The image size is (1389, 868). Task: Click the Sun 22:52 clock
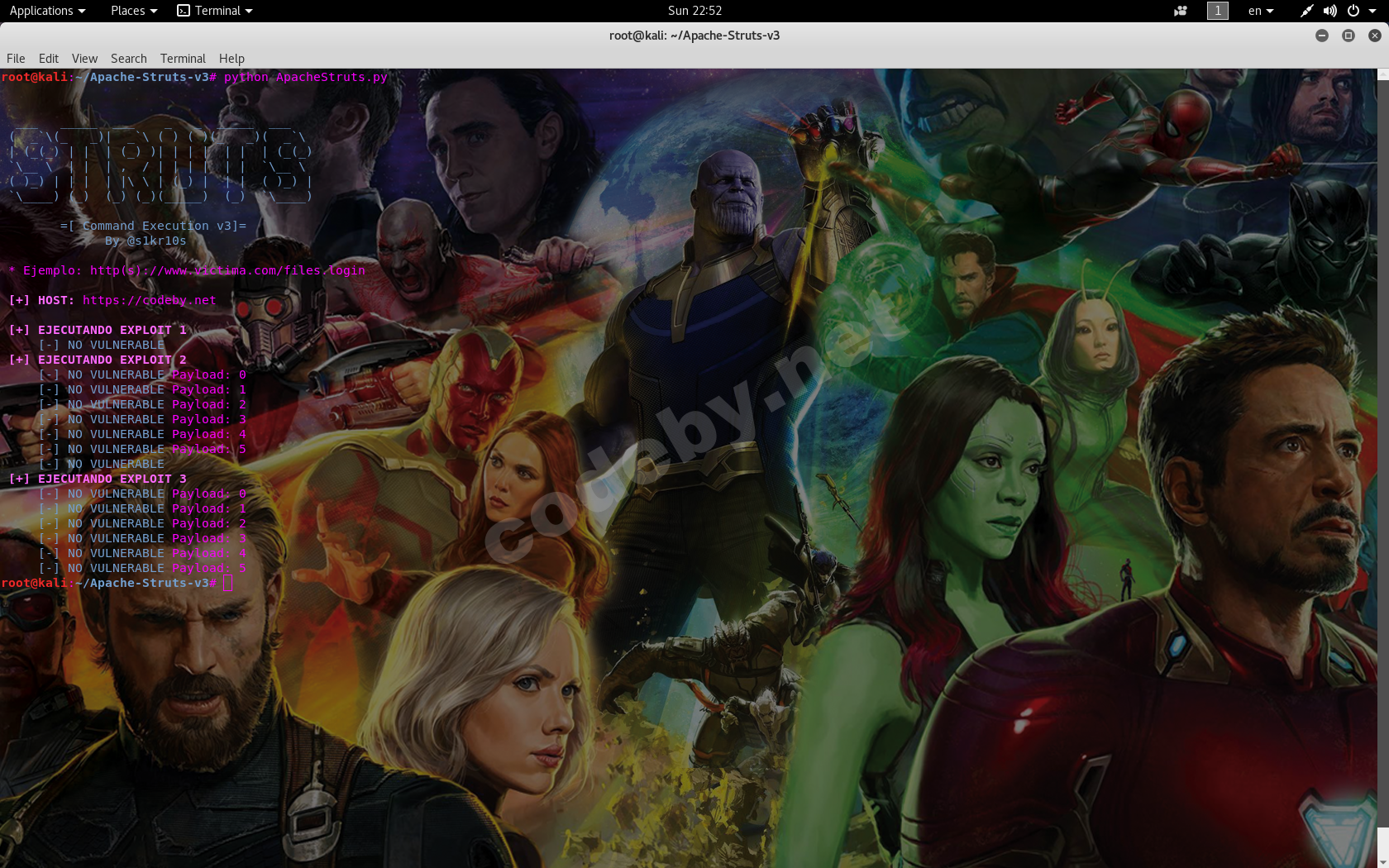pos(694,11)
